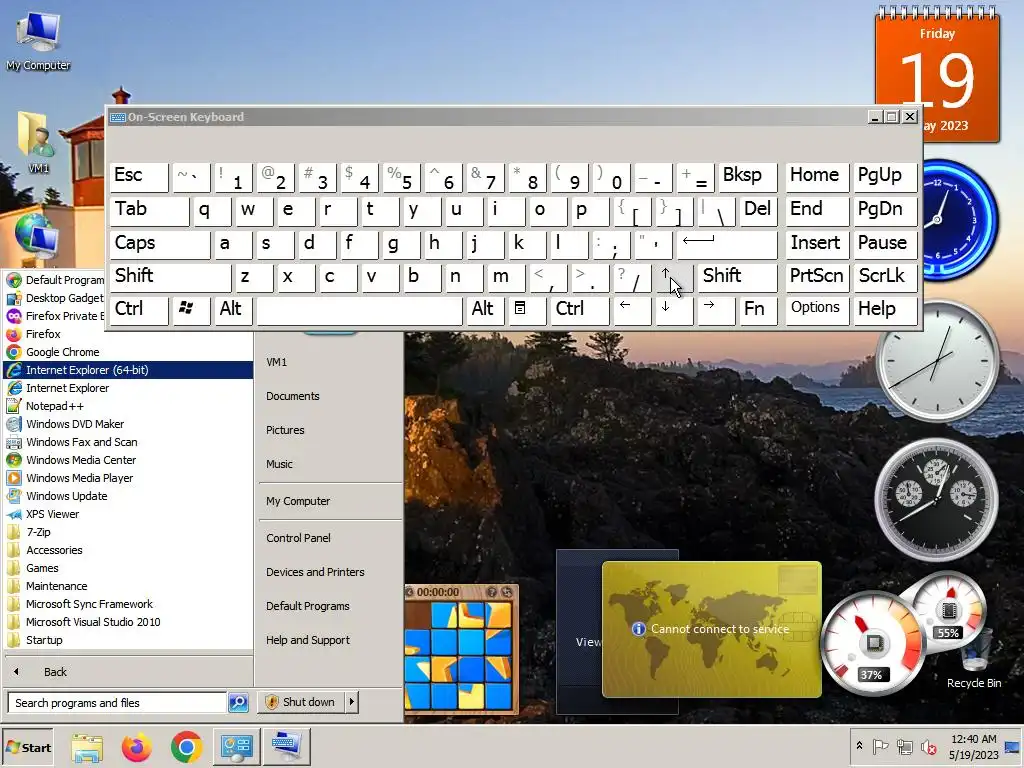Click Help key on On-Screen Keyboard
1024x768 pixels.
coord(886,310)
